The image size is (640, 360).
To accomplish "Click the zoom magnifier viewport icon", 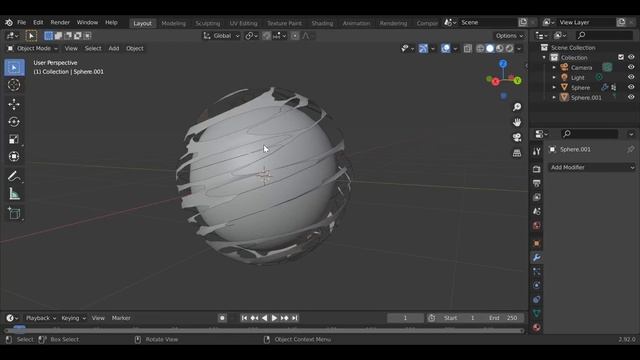I will [517, 107].
